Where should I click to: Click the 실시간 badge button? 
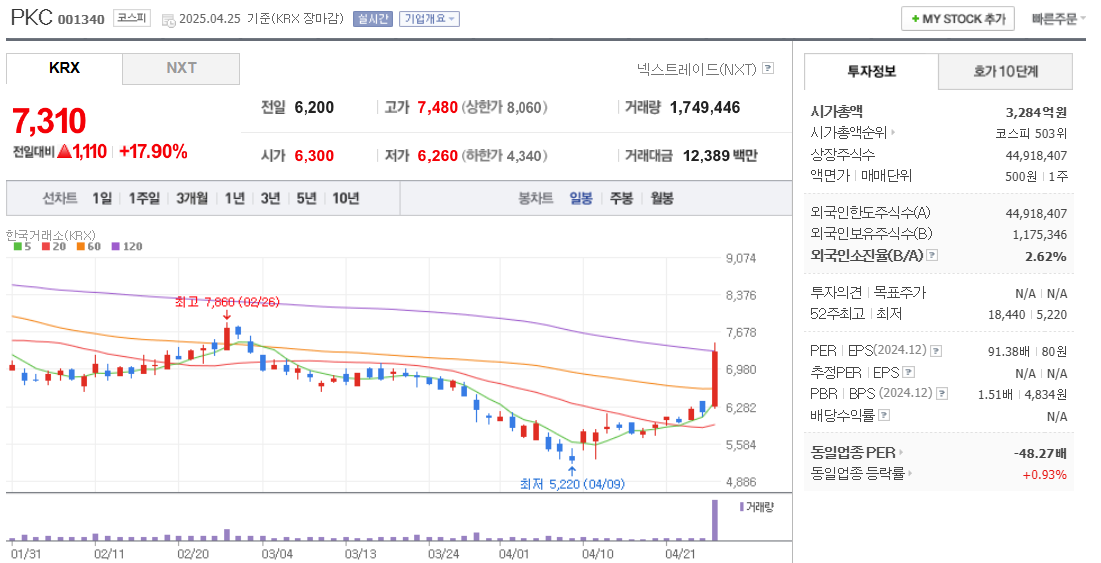point(373,19)
